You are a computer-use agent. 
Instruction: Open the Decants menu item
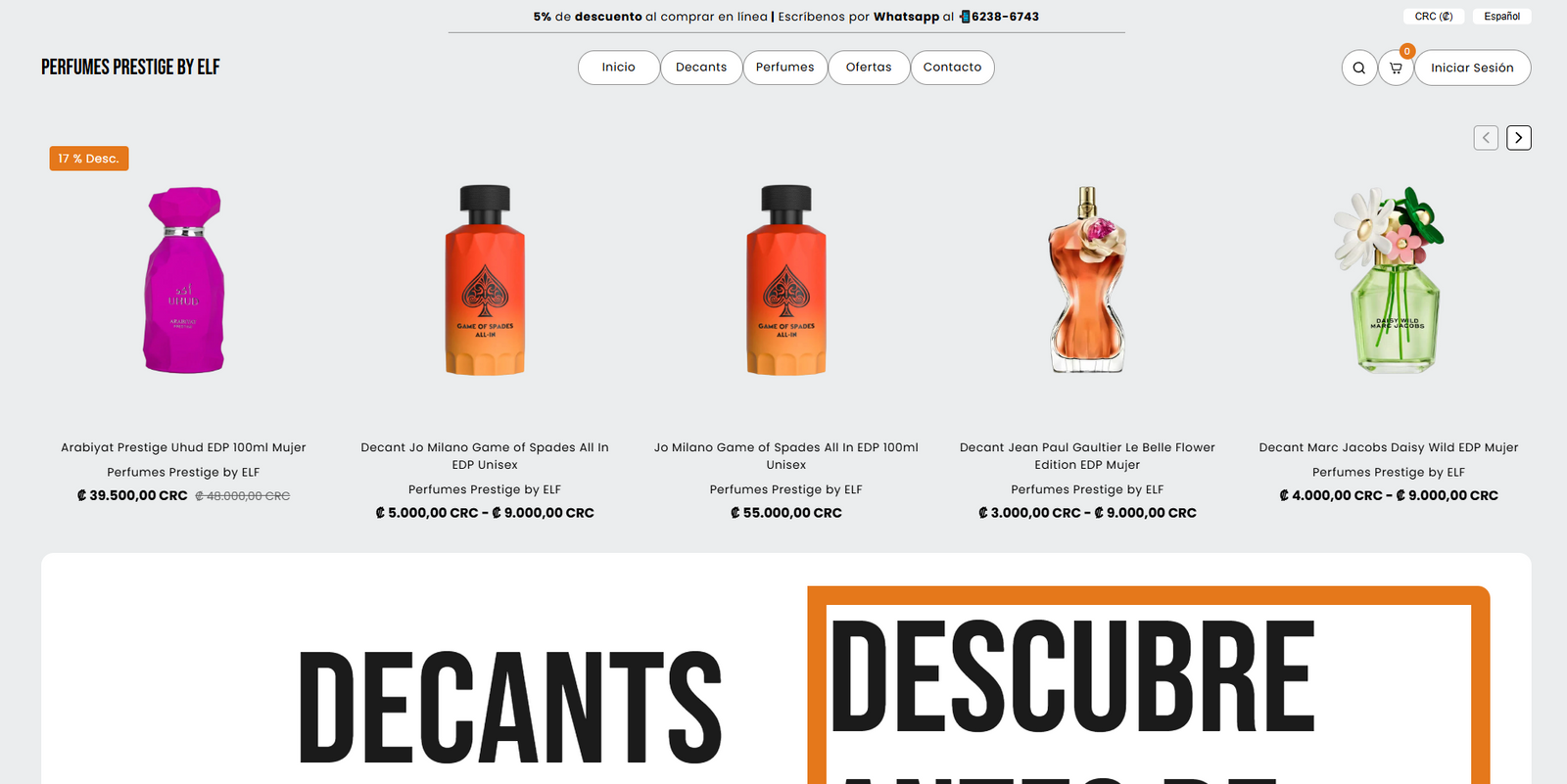point(701,68)
